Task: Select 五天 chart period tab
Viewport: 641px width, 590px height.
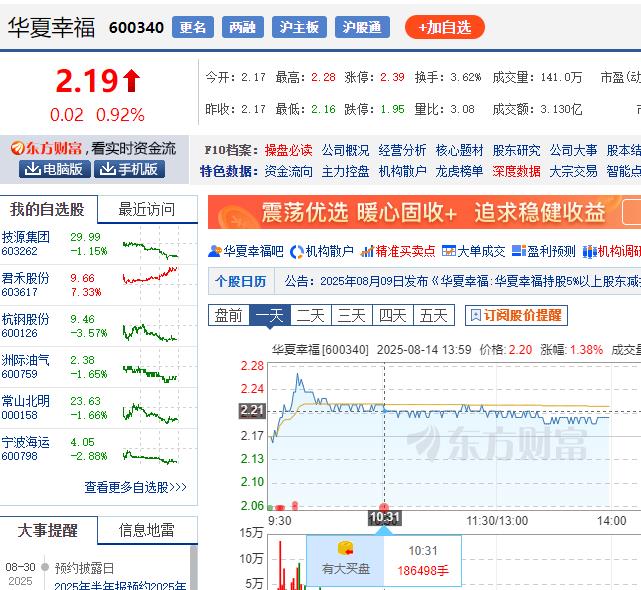Action: pyautogui.click(x=434, y=315)
